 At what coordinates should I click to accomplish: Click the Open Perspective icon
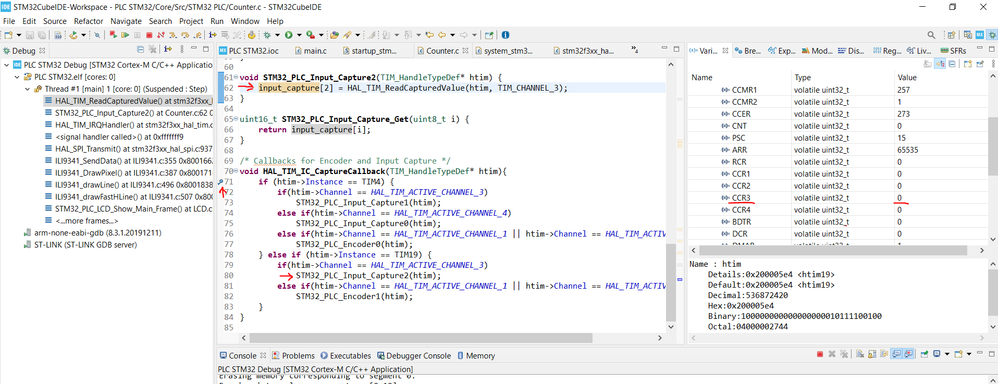coord(952,34)
